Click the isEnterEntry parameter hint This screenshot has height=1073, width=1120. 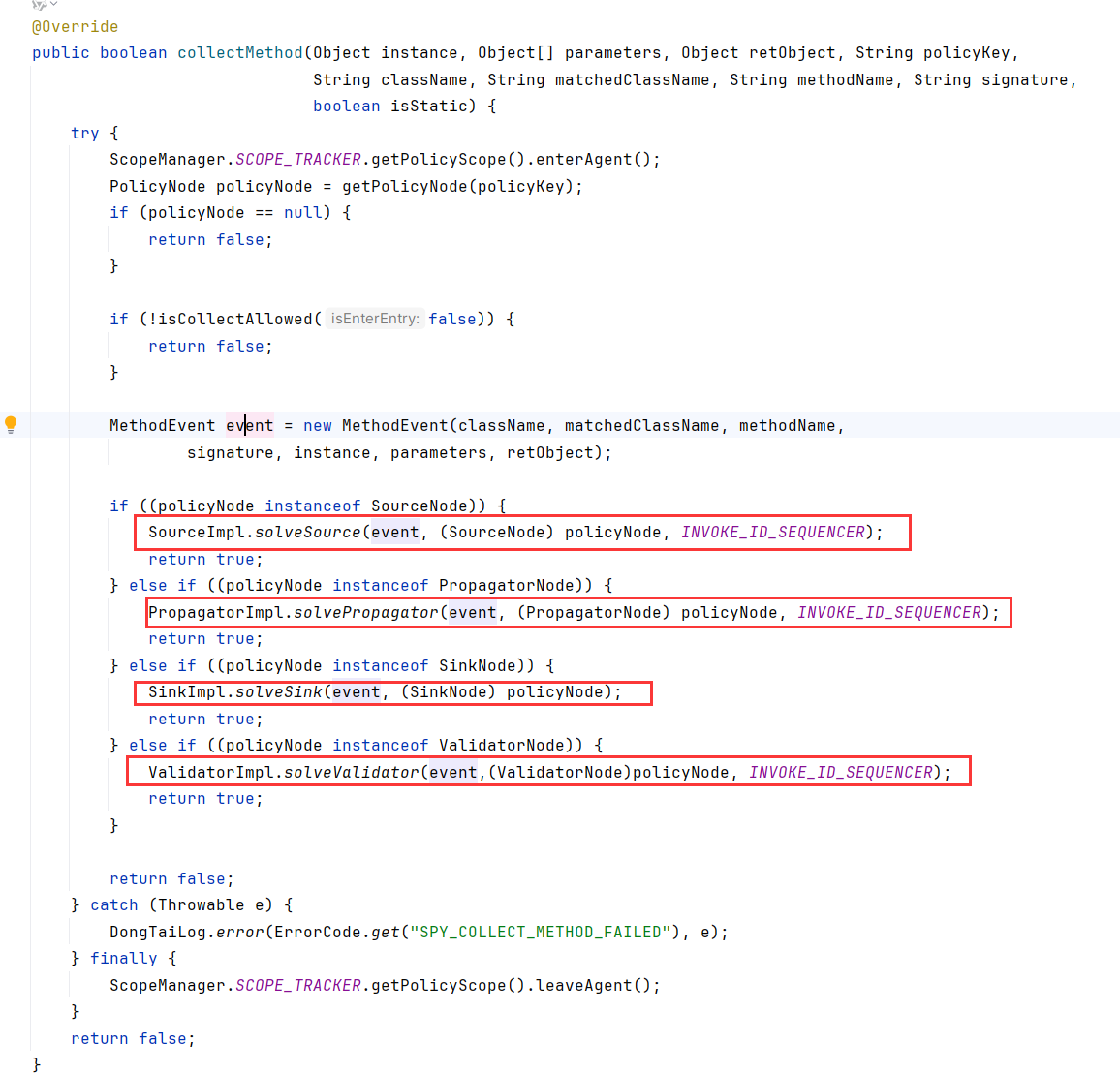click(x=375, y=319)
